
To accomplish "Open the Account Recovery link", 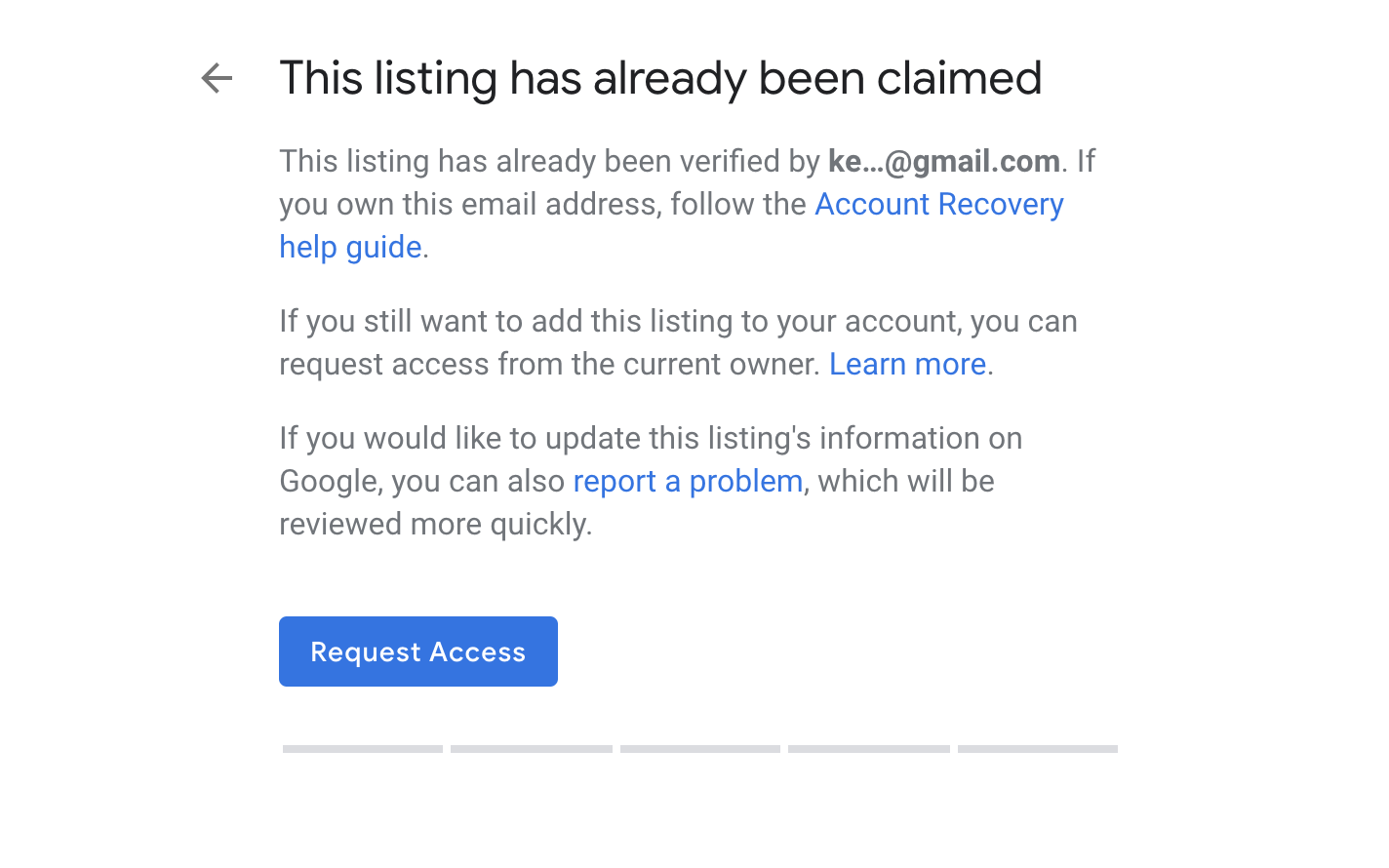I will pos(938,204).
